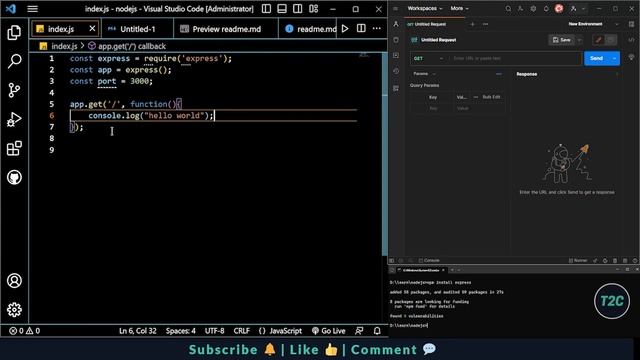Open the Workspaces dropdown in Postman

point(424,8)
